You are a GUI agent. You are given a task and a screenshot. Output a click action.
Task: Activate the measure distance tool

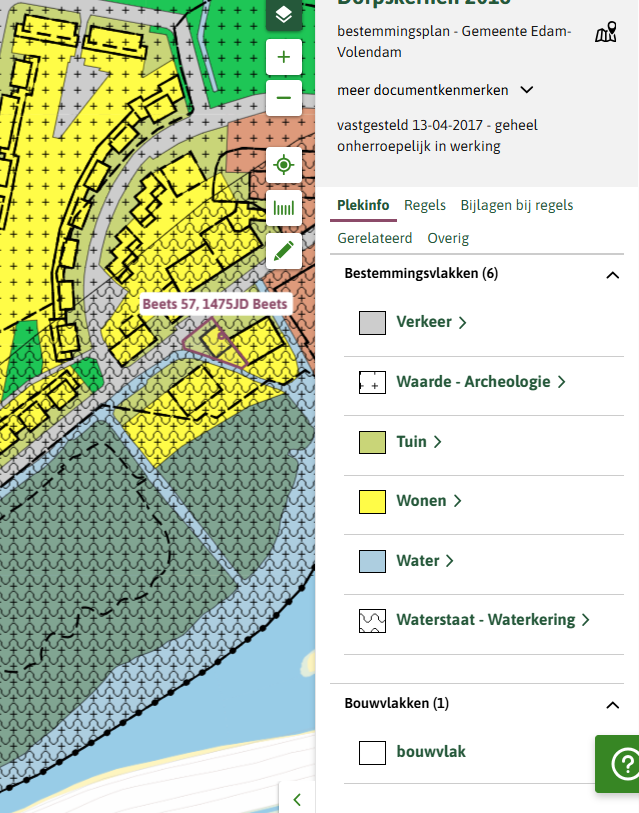(284, 208)
